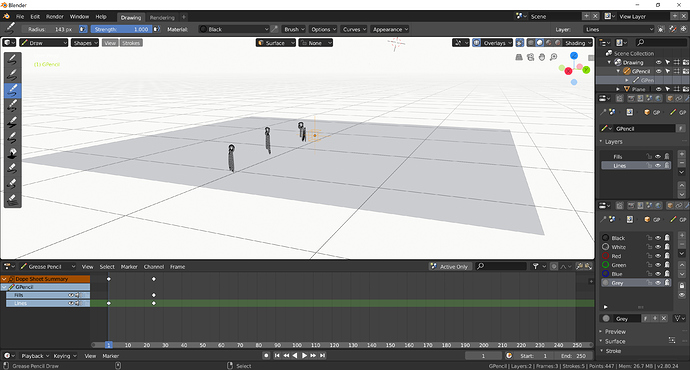Image resolution: width=690 pixels, height=370 pixels.
Task: Click the red X axis gizmo ball
Action: [568, 71]
